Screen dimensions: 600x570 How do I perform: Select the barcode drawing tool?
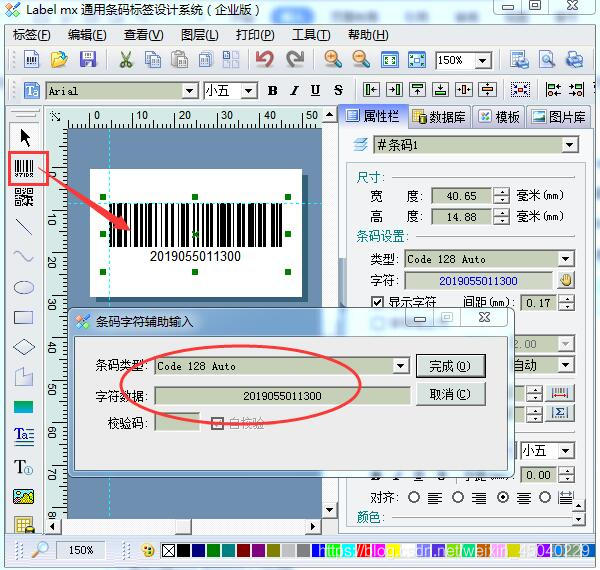[24, 168]
